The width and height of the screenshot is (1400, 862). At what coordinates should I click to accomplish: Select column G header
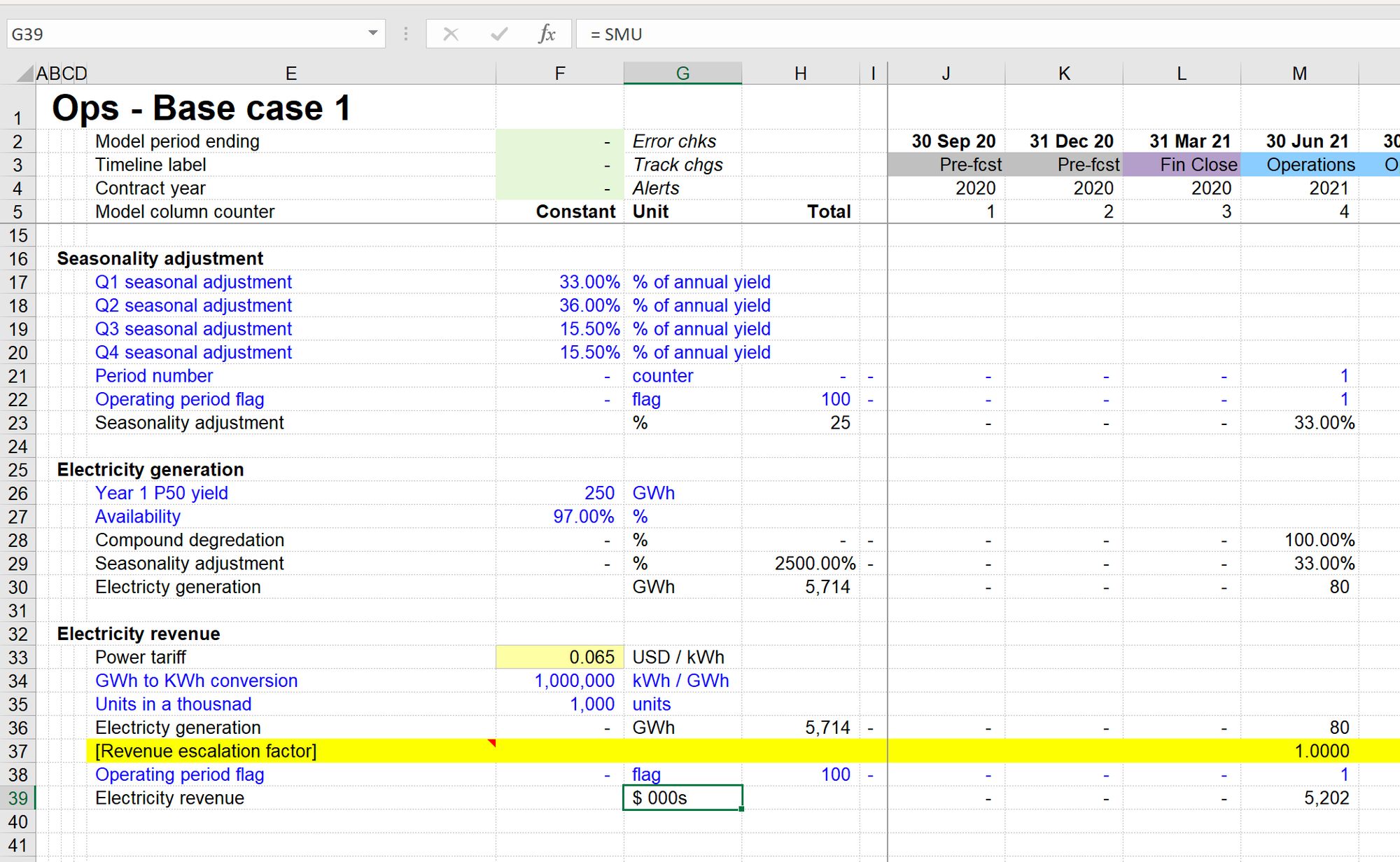click(x=682, y=73)
